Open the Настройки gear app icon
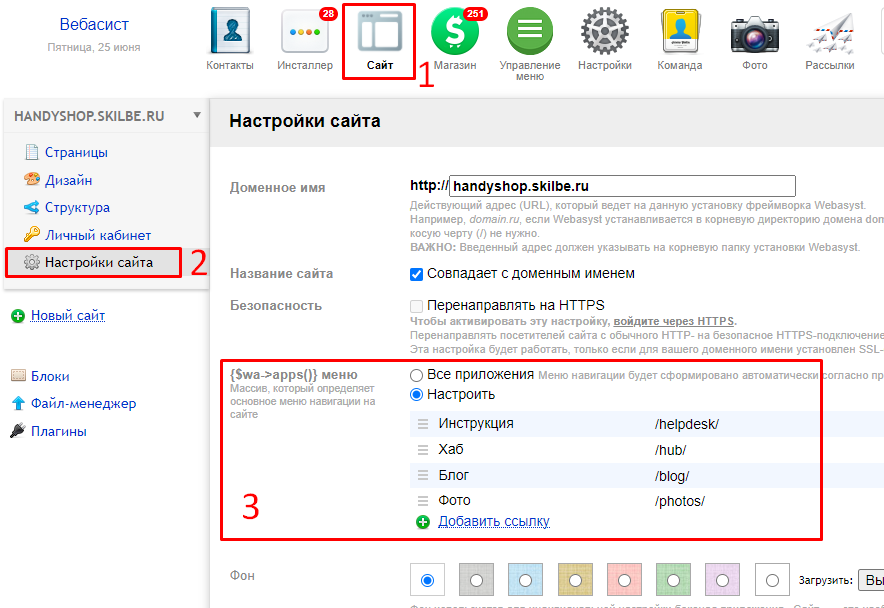 [x=605, y=34]
